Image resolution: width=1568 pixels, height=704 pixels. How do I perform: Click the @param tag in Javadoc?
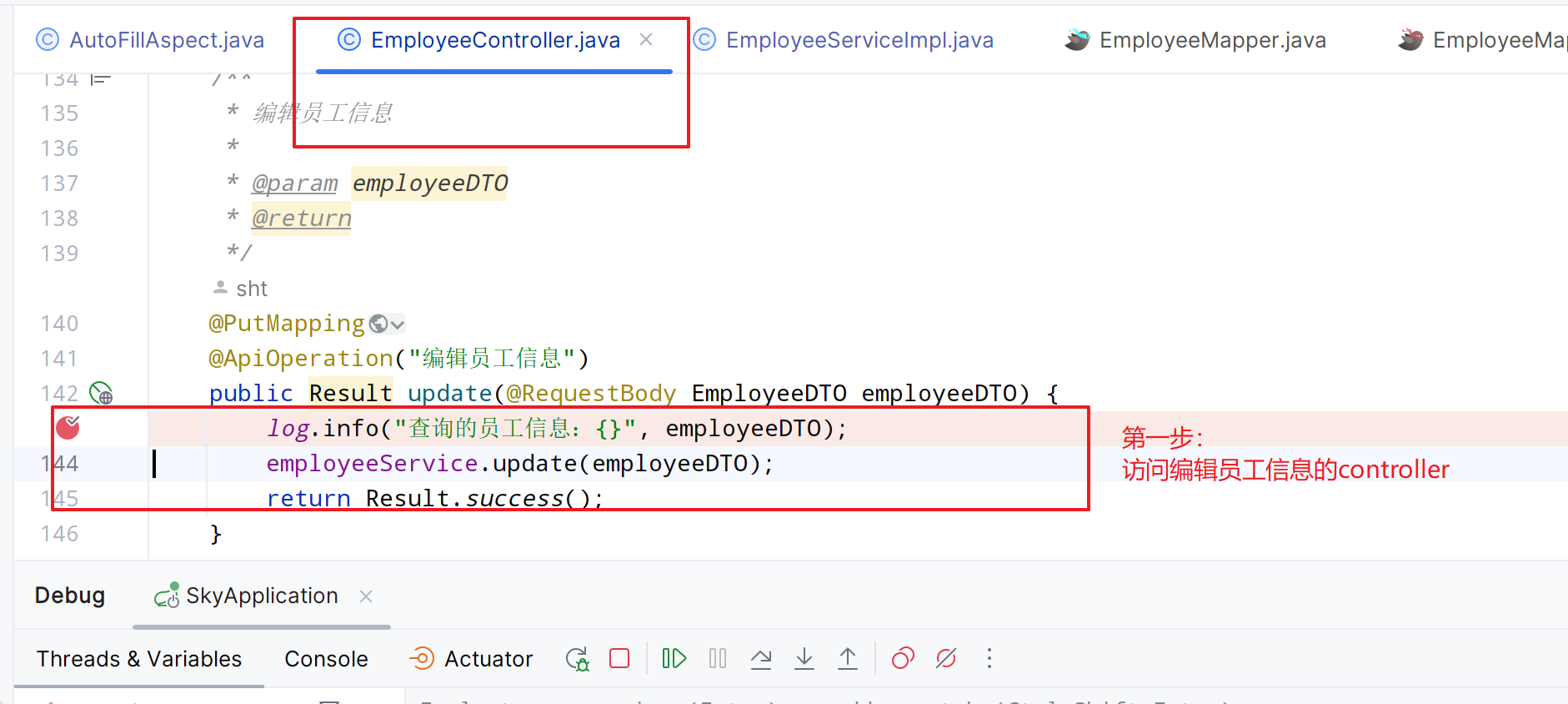[295, 184]
